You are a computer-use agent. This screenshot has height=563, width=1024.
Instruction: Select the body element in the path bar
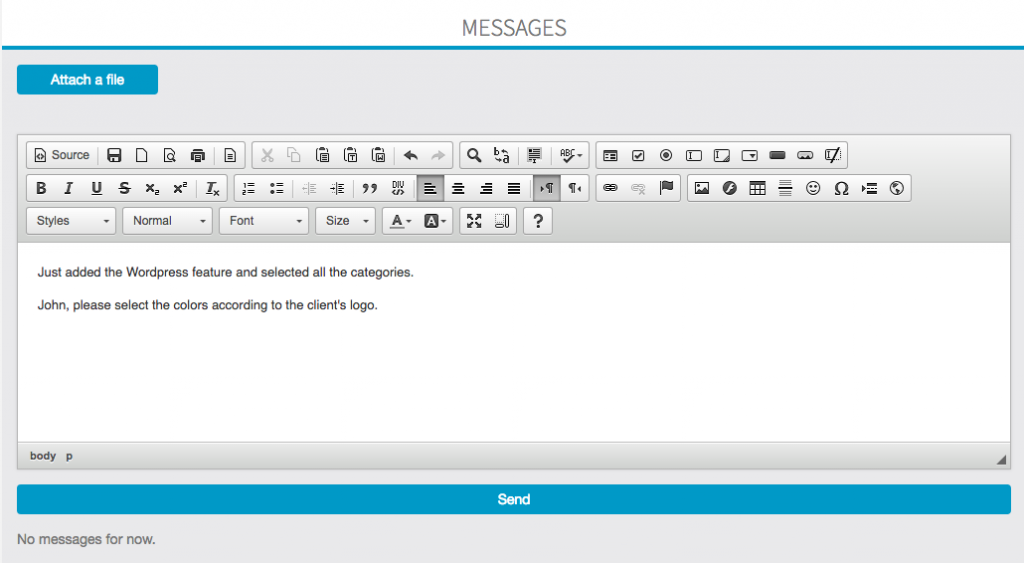coord(43,456)
